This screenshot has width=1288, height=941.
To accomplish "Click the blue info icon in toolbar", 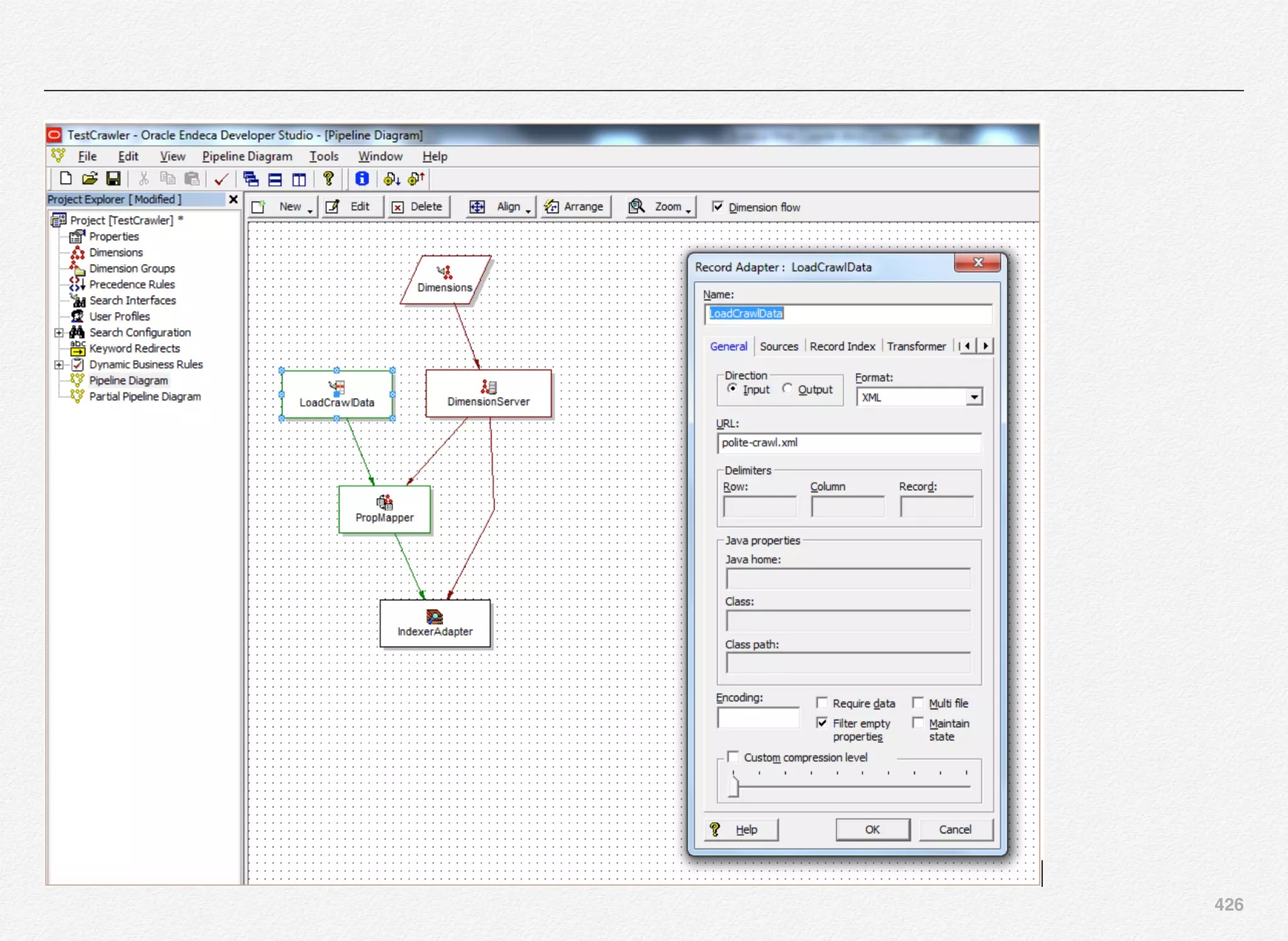I will tap(362, 179).
